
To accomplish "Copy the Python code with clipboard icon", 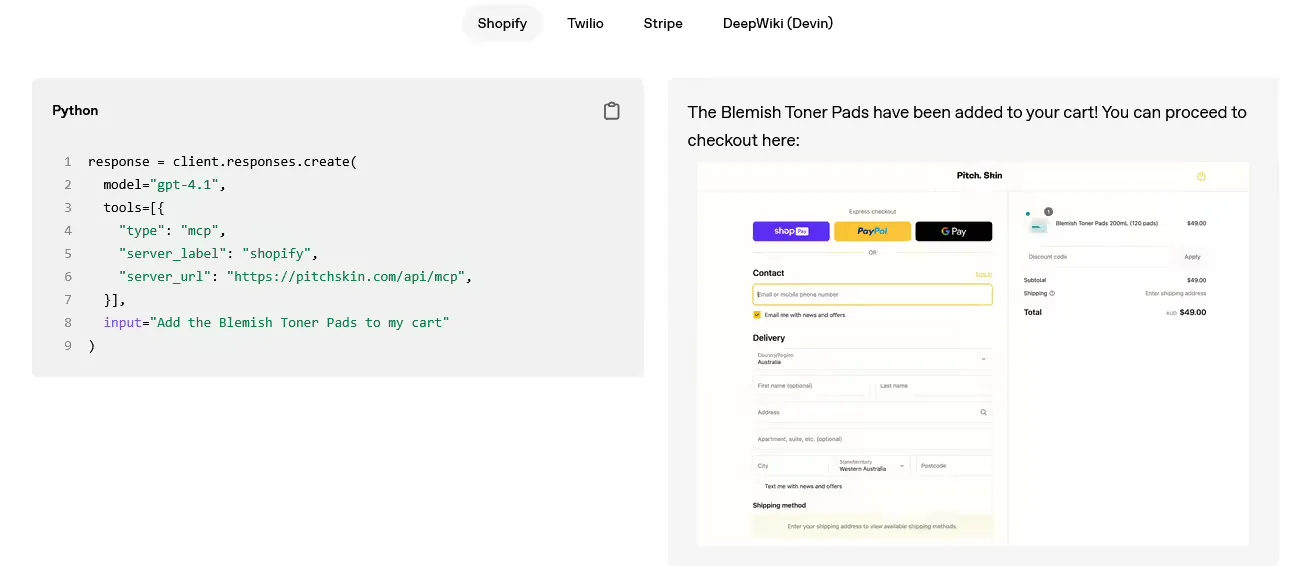I will (612, 111).
